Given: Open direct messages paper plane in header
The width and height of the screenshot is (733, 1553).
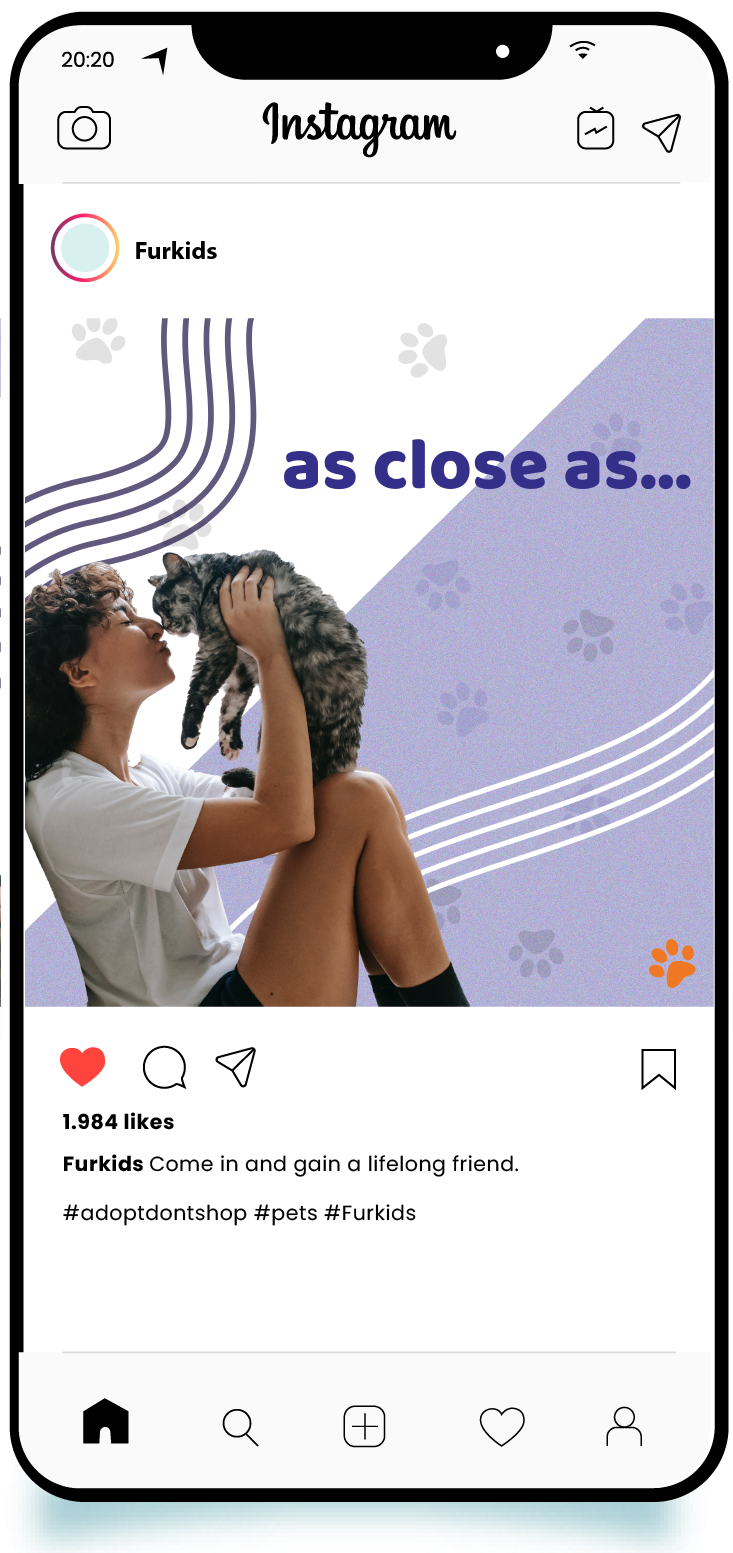Looking at the screenshot, I should pyautogui.click(x=661, y=132).
